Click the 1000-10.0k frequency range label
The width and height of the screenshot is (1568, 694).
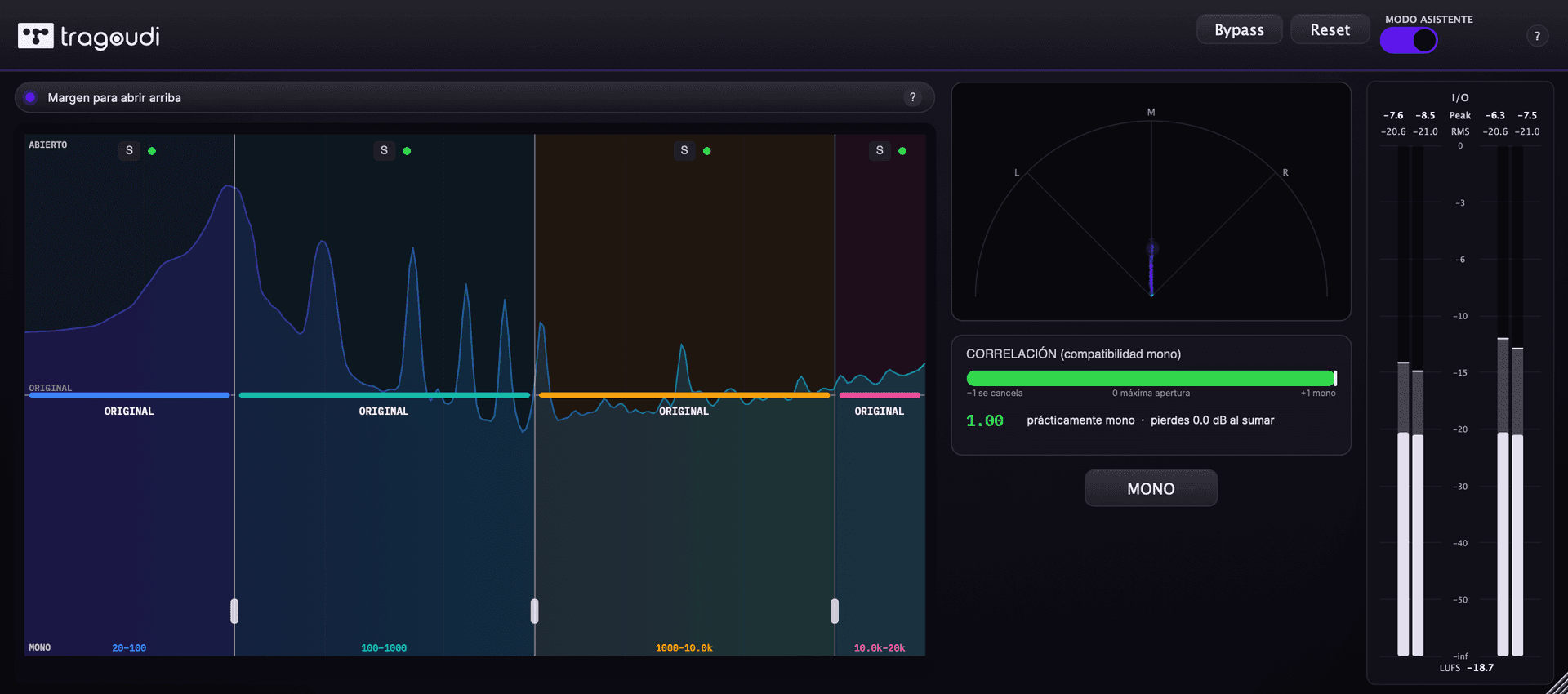point(684,648)
